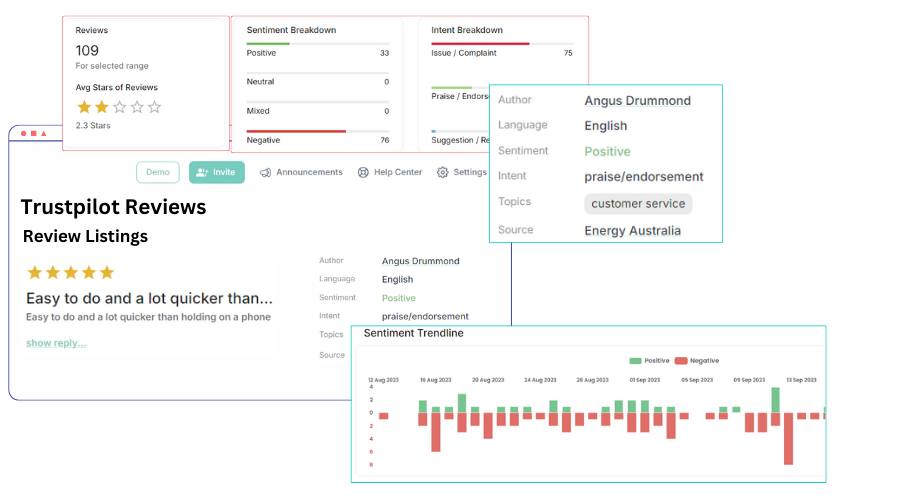This screenshot has height=500, width=900.
Task: Click the Praise / Endorsement intent row
Action: pyautogui.click(x=460, y=94)
